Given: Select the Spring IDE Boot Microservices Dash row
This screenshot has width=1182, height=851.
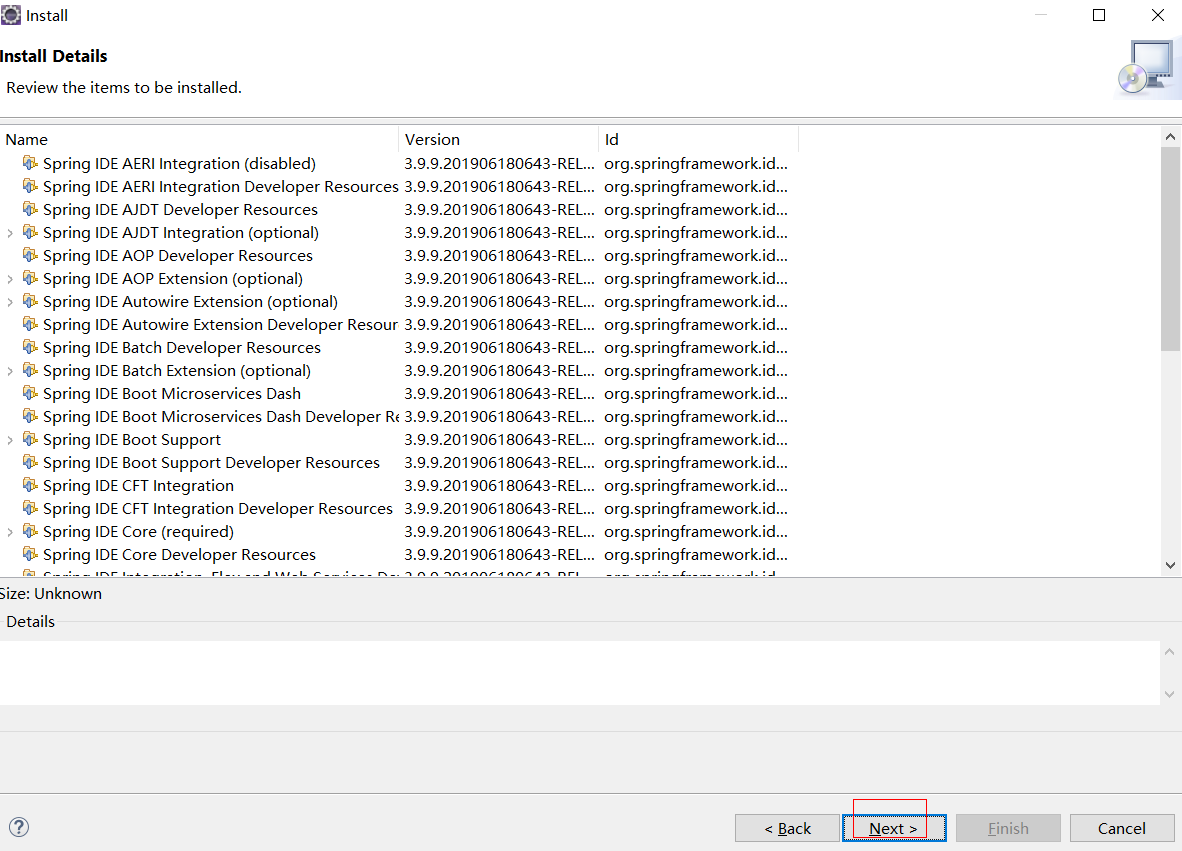Looking at the screenshot, I should [x=399, y=393].
